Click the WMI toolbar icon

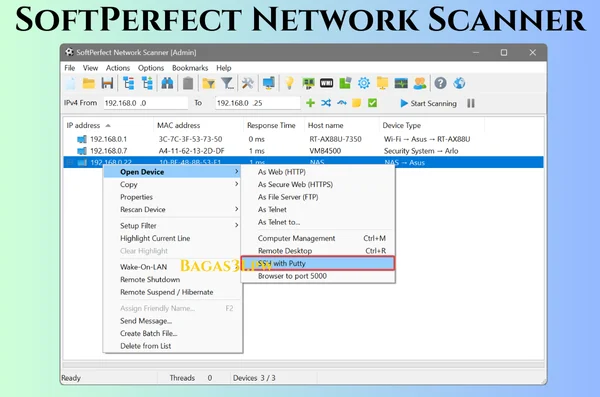(326, 83)
